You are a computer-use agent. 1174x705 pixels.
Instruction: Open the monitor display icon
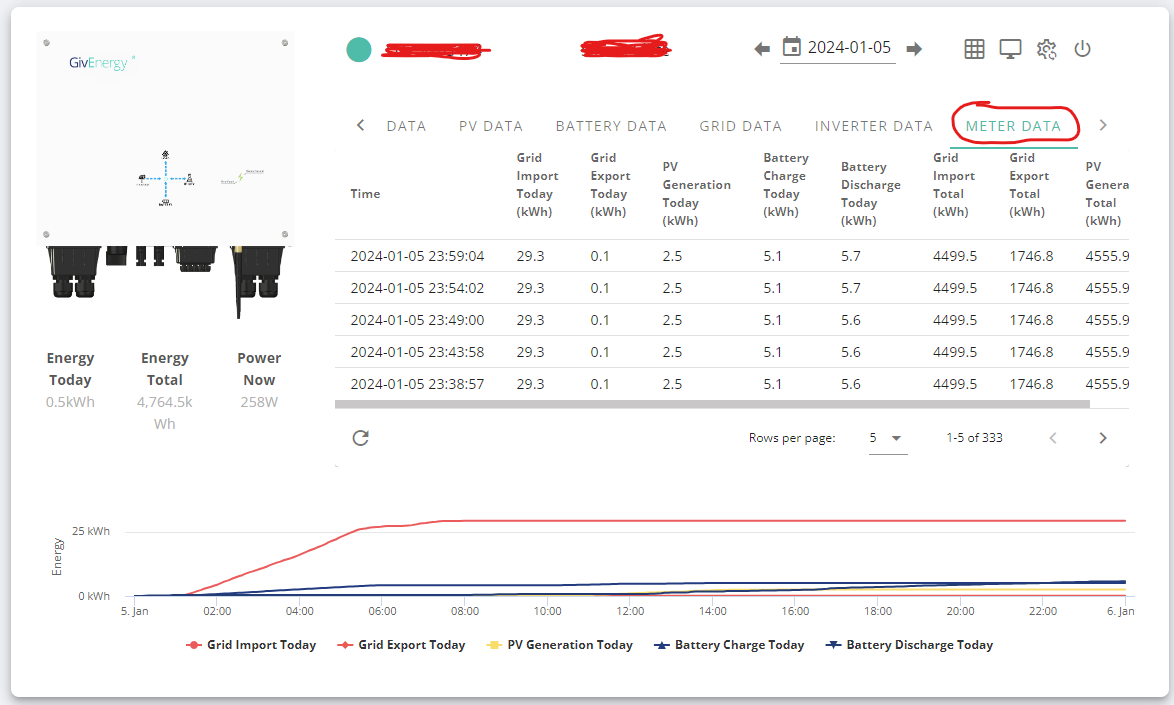tap(1010, 49)
